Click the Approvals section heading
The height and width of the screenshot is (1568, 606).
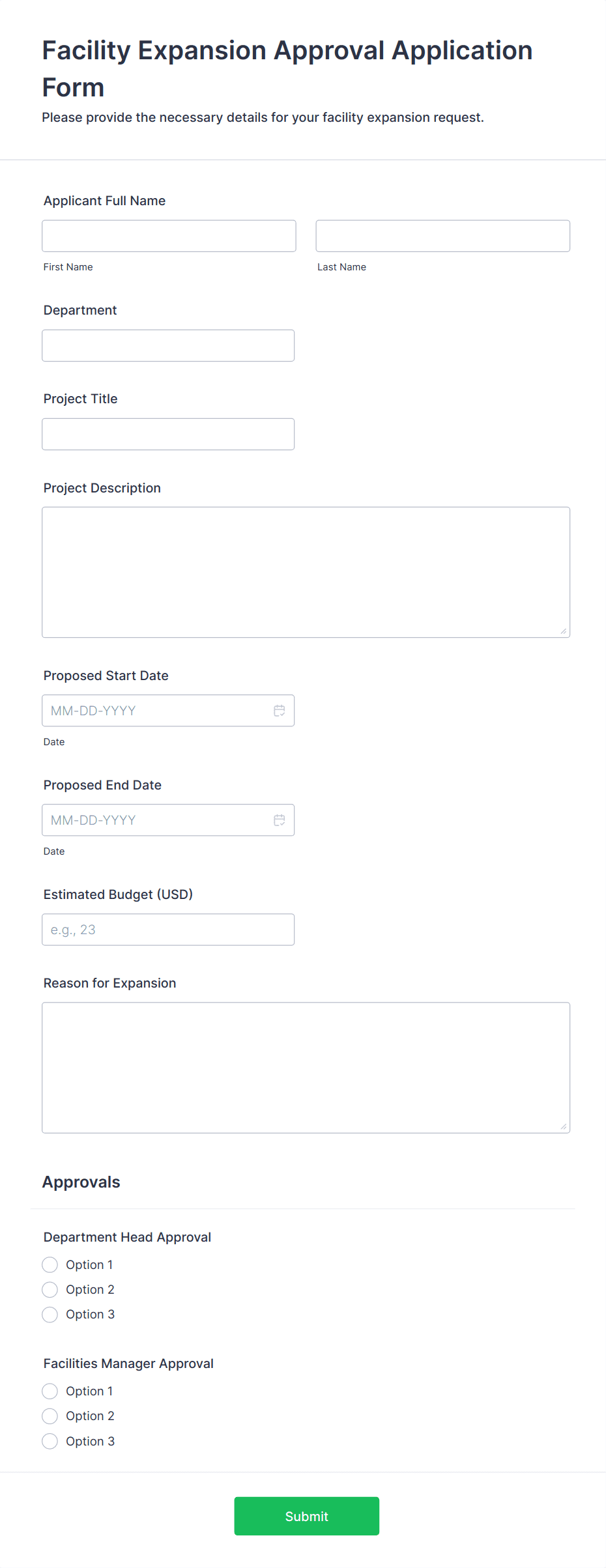(81, 1182)
